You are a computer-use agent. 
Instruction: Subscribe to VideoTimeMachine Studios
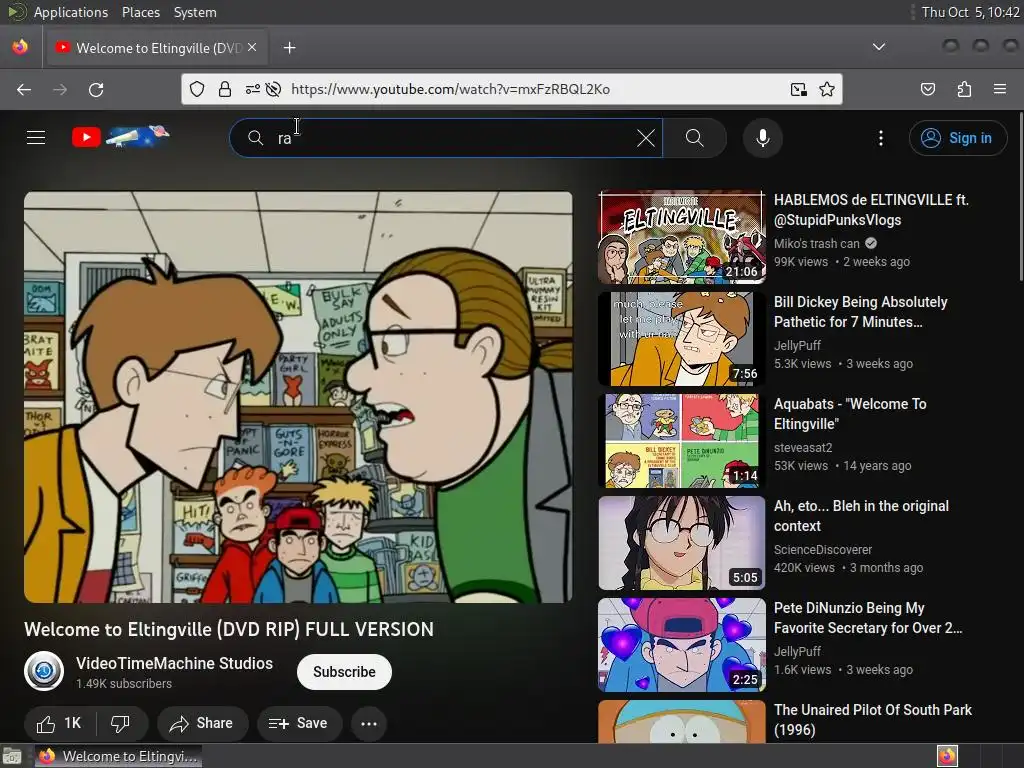click(x=344, y=671)
